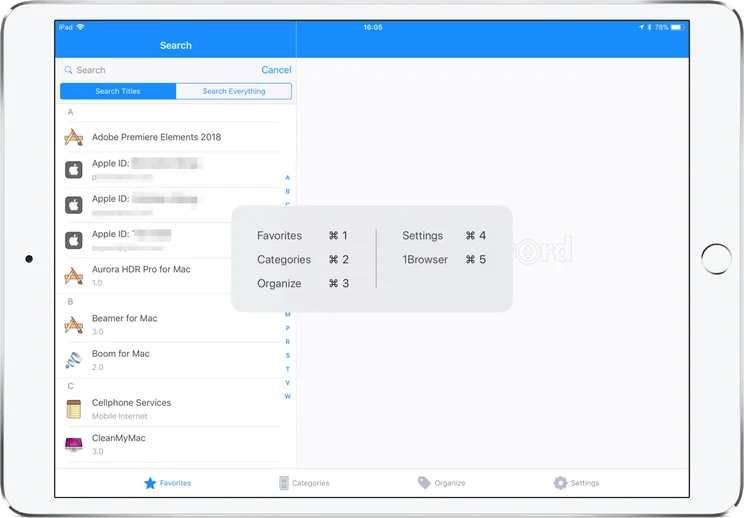This screenshot has width=744, height=518.
Task: Select Settings in shortcut overlay
Action: tap(444, 235)
